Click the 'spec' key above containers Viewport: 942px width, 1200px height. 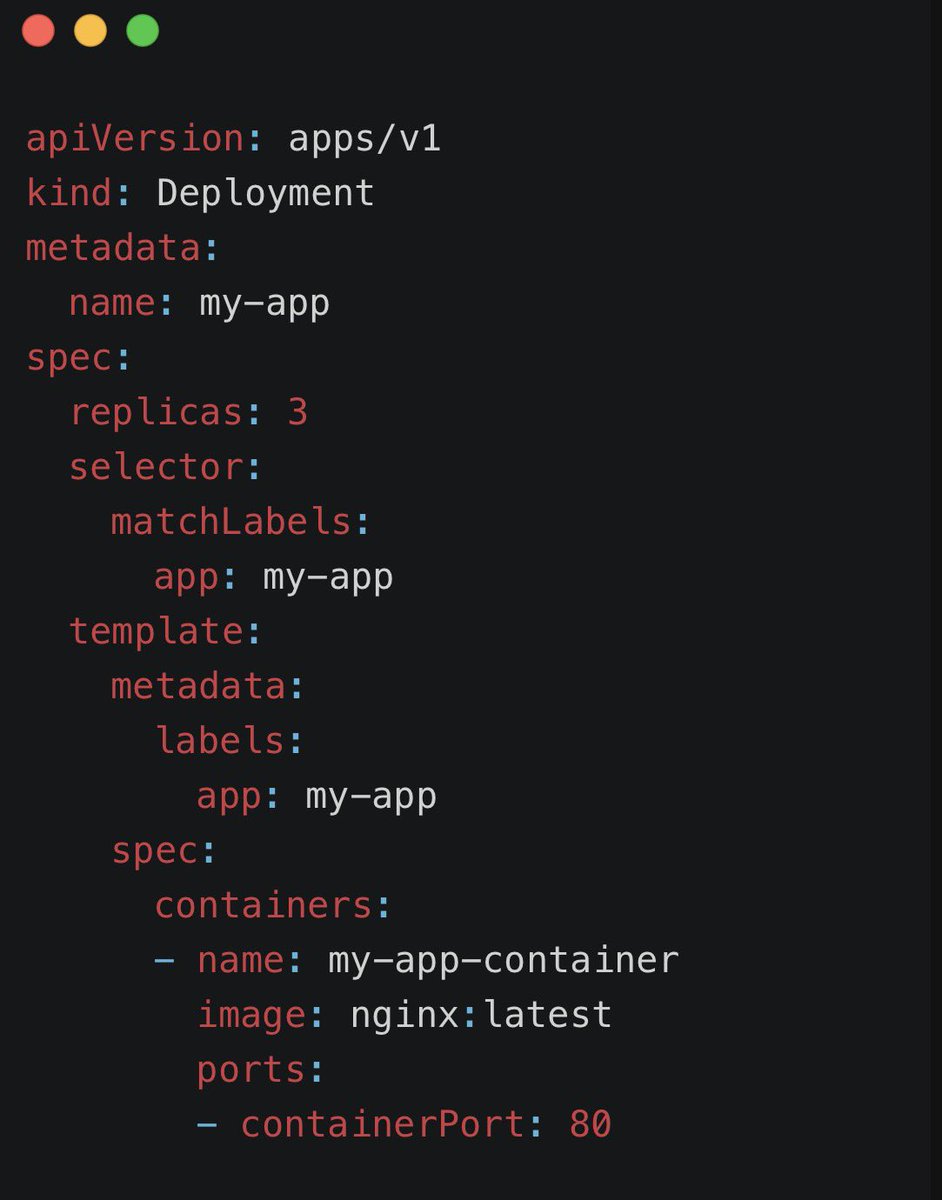coord(155,851)
